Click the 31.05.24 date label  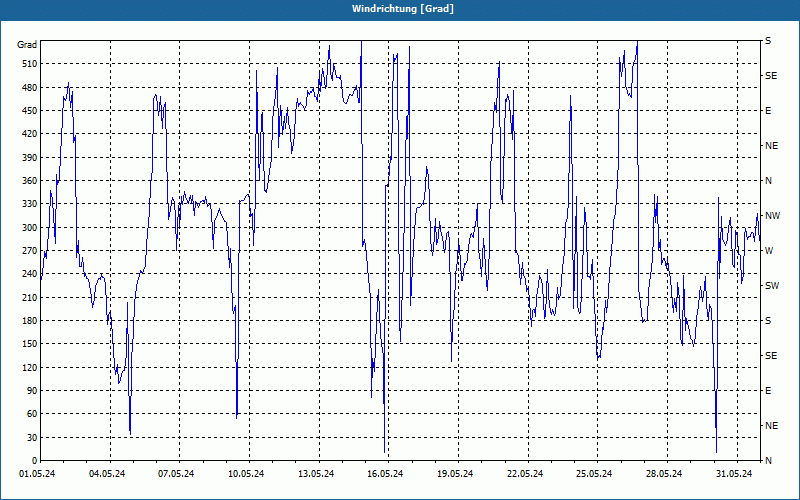pyautogui.click(x=735, y=474)
